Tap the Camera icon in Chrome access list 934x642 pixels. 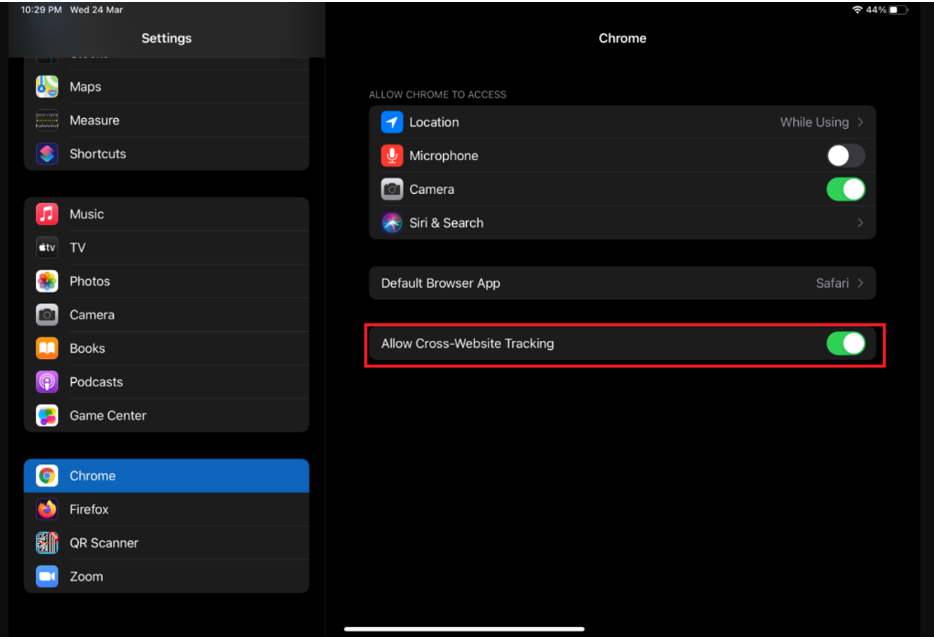(392, 189)
